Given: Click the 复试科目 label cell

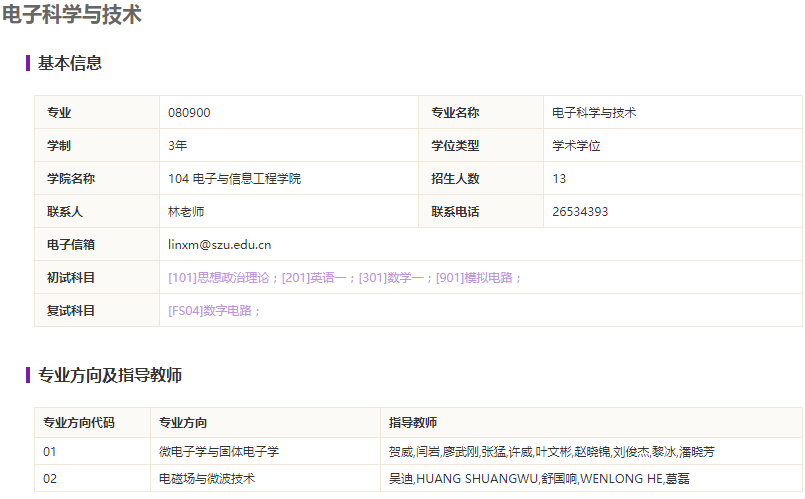Looking at the screenshot, I should [97, 310].
